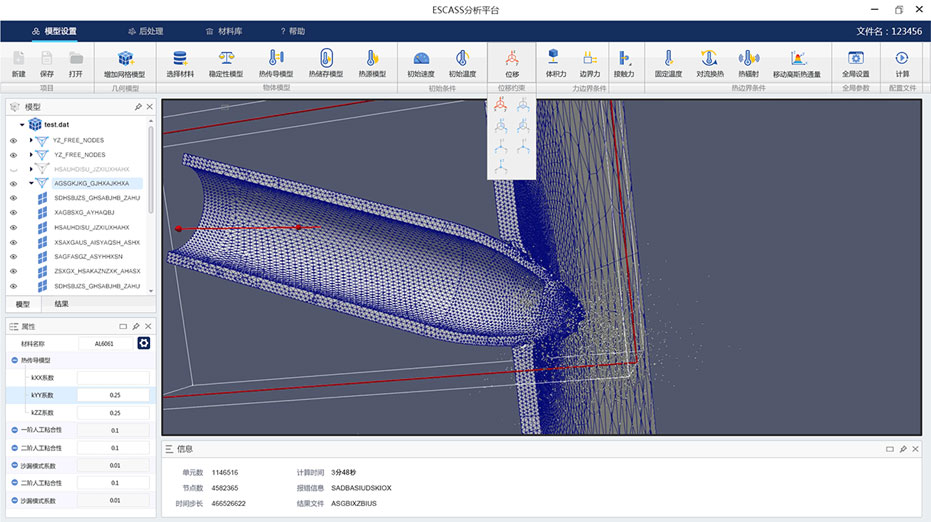Image resolution: width=931 pixels, height=522 pixels.
Task: Click the 对流换热 convection icon
Action: (x=710, y=59)
